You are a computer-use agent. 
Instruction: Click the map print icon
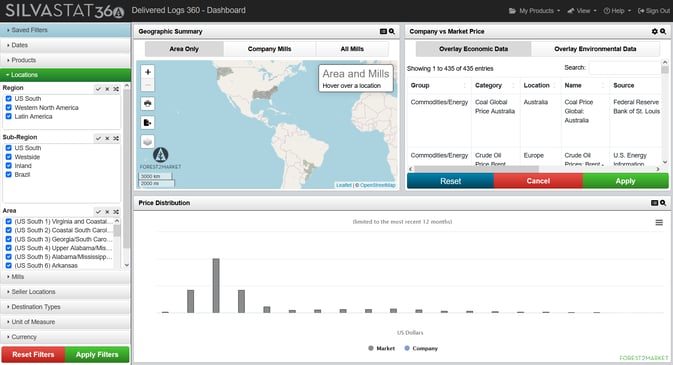pos(148,103)
